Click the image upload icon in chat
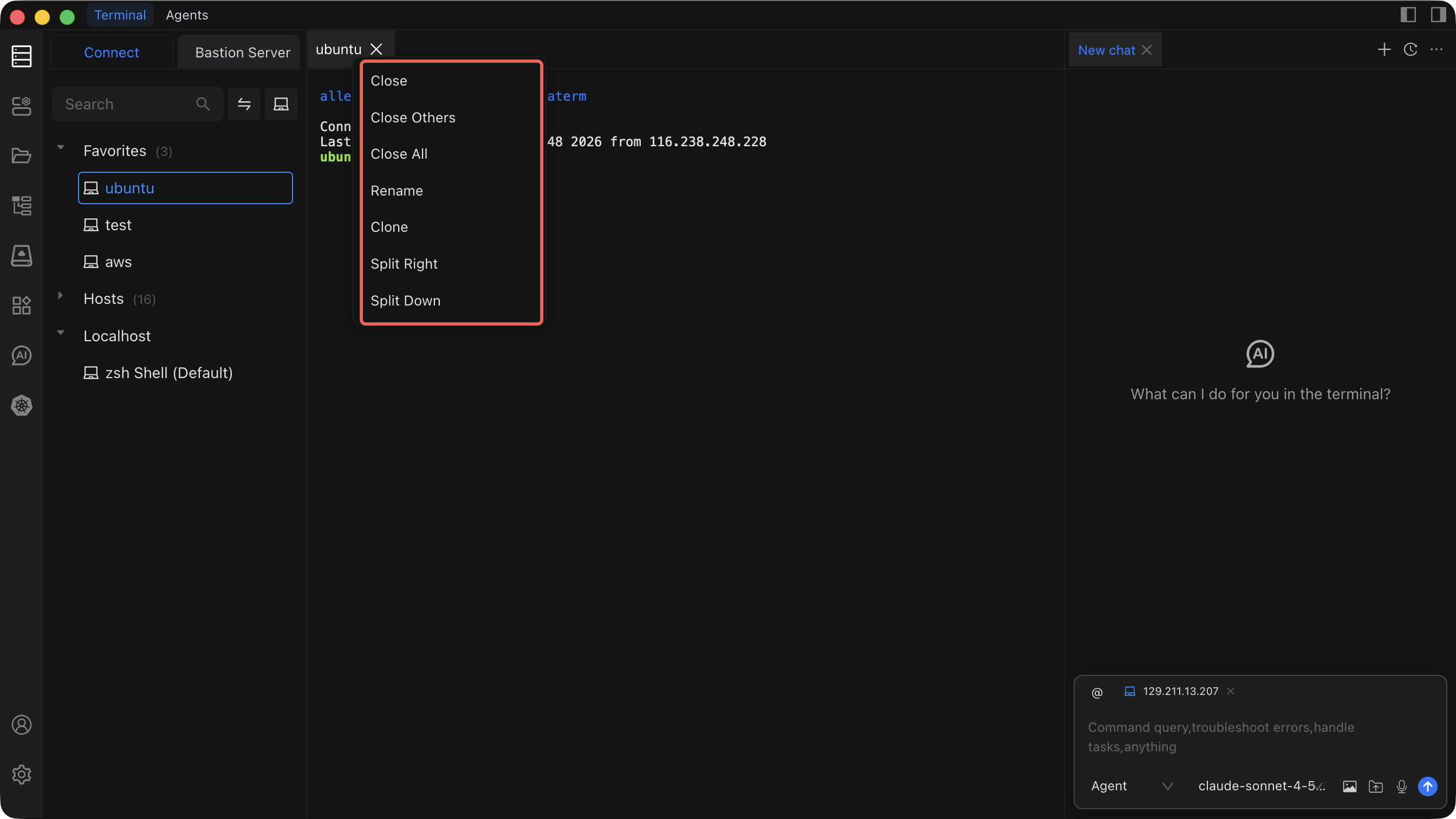The width and height of the screenshot is (1456, 819). point(1349,786)
